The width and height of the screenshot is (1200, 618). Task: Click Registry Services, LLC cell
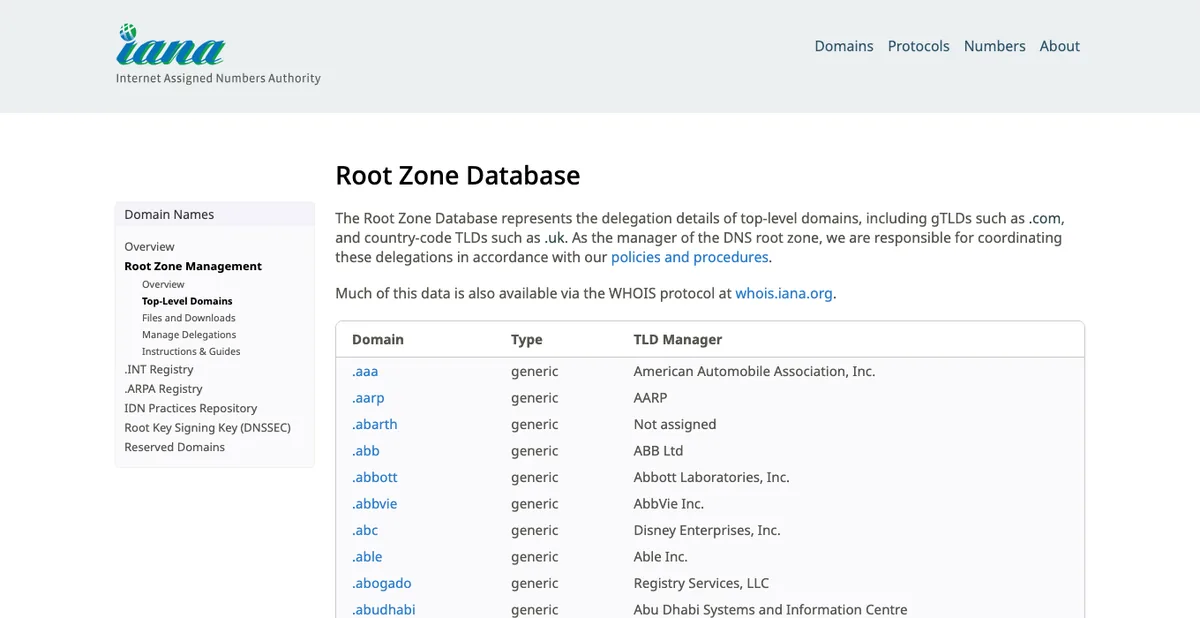(x=702, y=583)
